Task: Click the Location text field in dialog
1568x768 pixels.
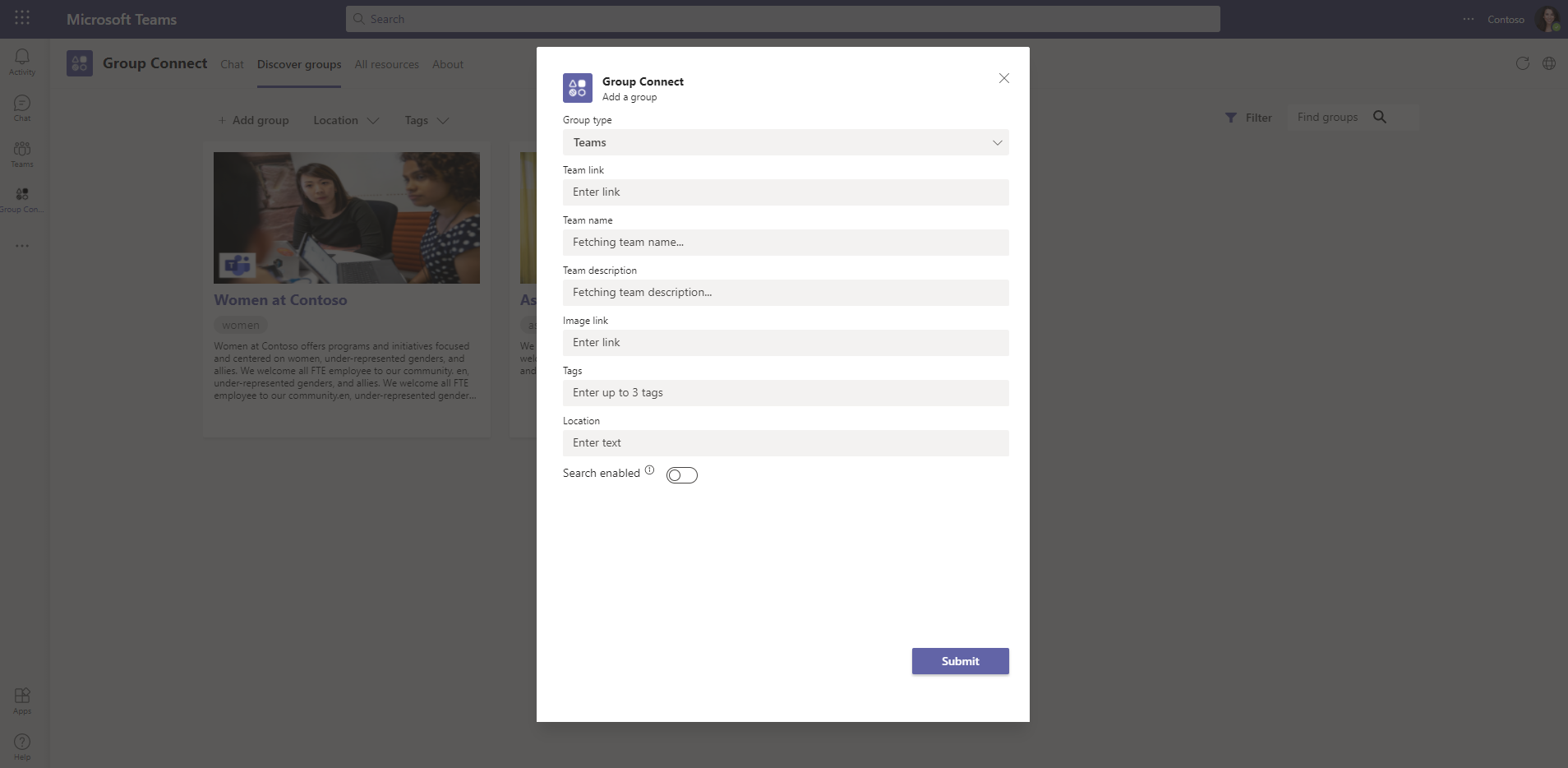Action: pyautogui.click(x=786, y=443)
